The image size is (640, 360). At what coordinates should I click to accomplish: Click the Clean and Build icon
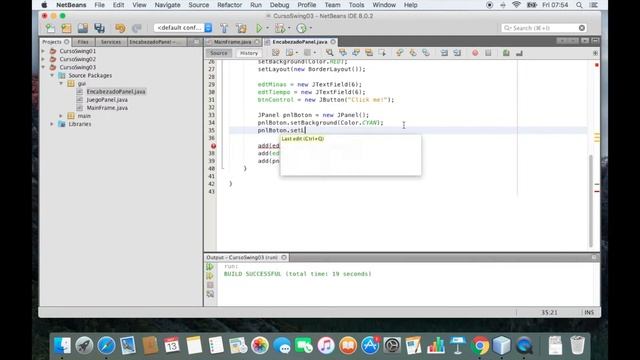tap(241, 28)
